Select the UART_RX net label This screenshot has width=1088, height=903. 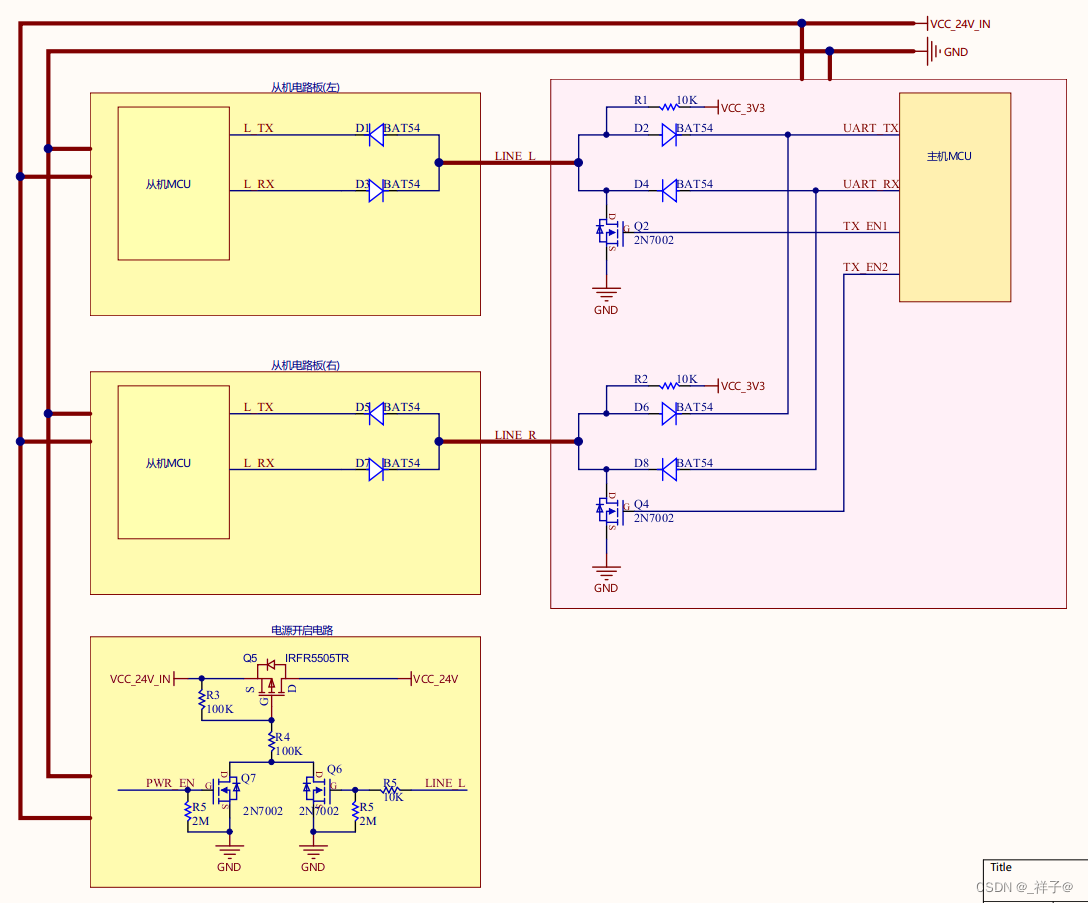coord(870,184)
